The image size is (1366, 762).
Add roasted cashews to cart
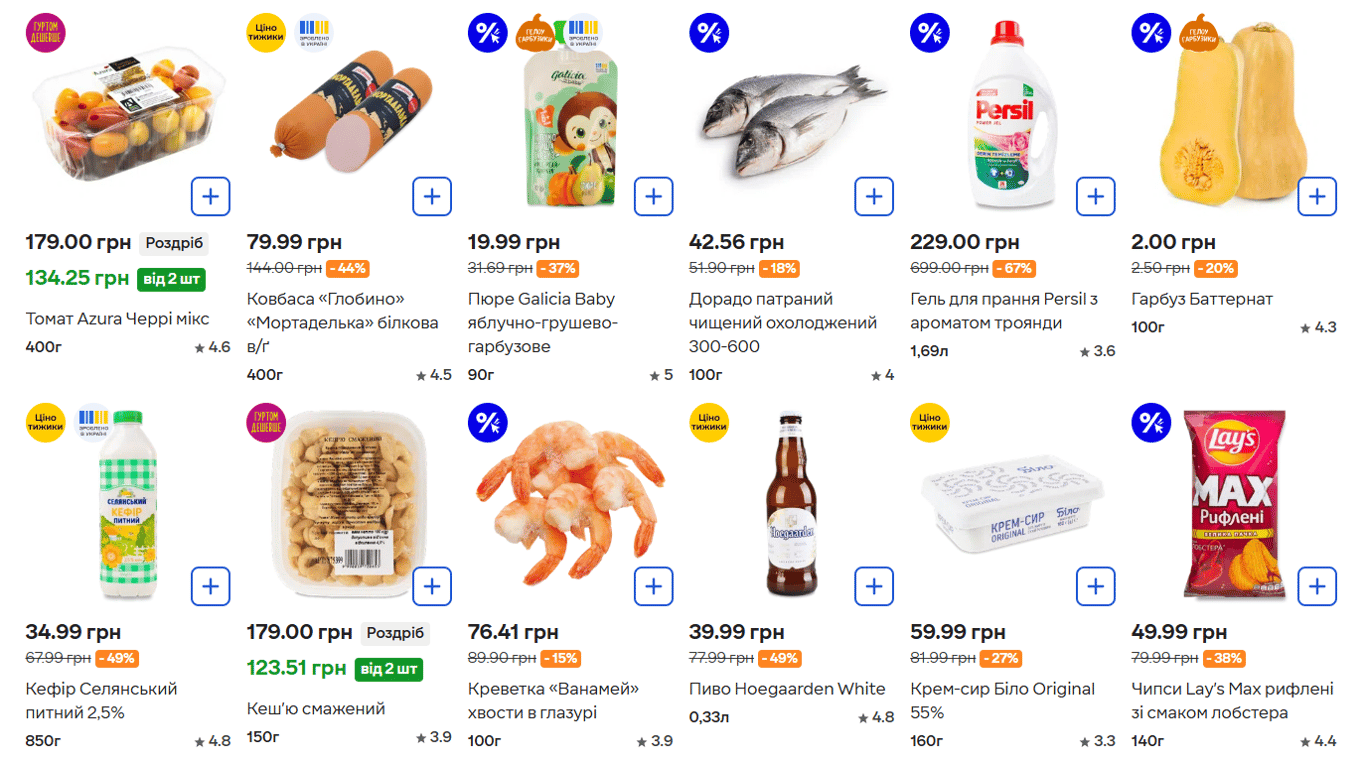(x=432, y=586)
